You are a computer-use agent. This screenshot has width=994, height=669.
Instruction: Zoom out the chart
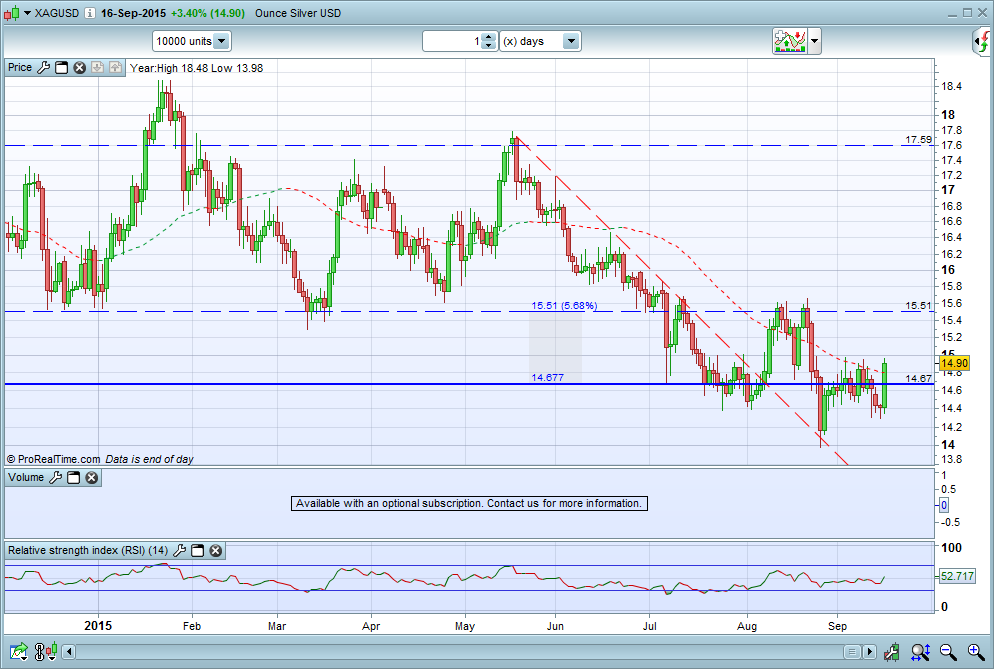948,651
